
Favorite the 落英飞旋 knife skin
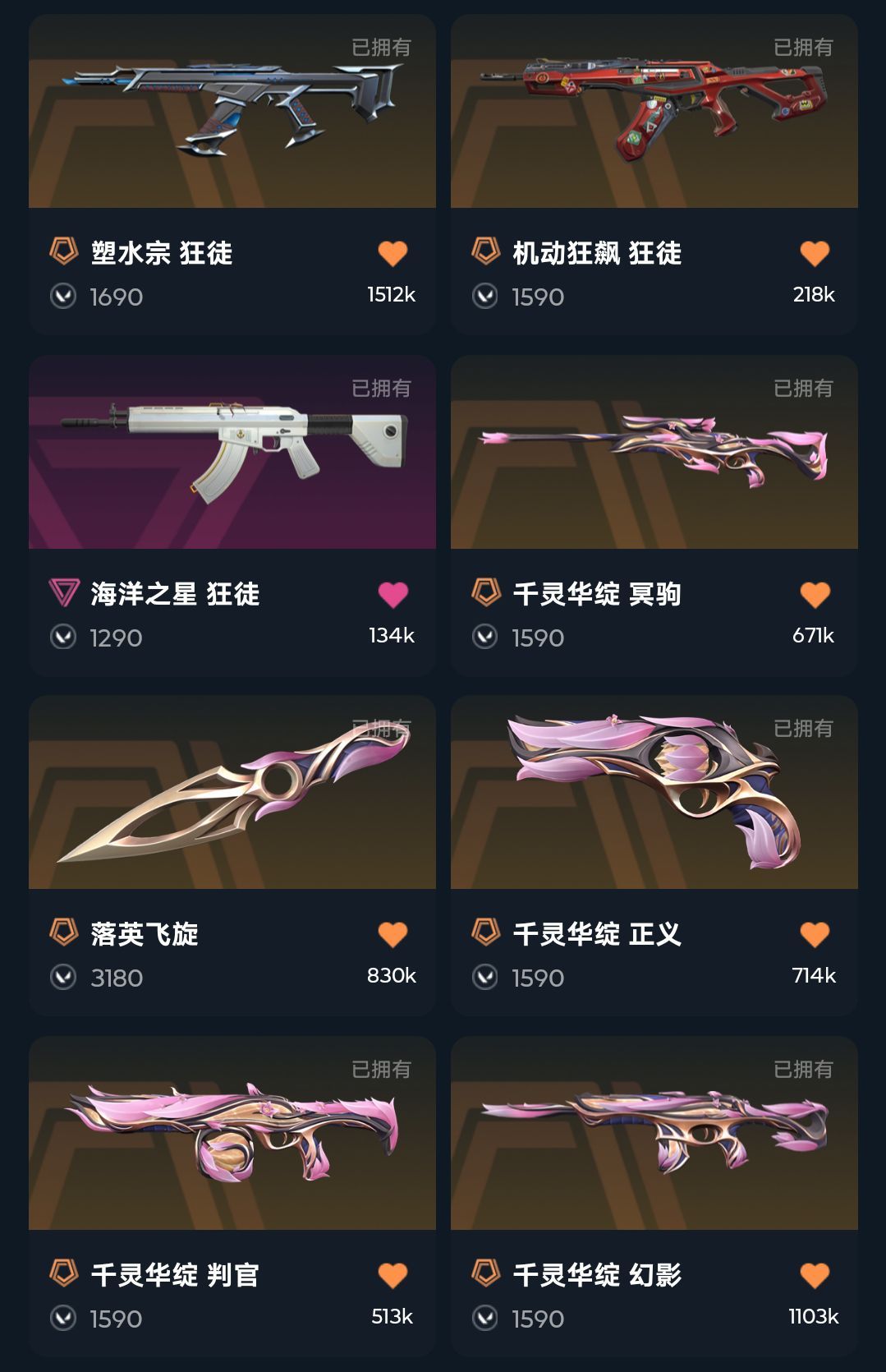point(393,934)
